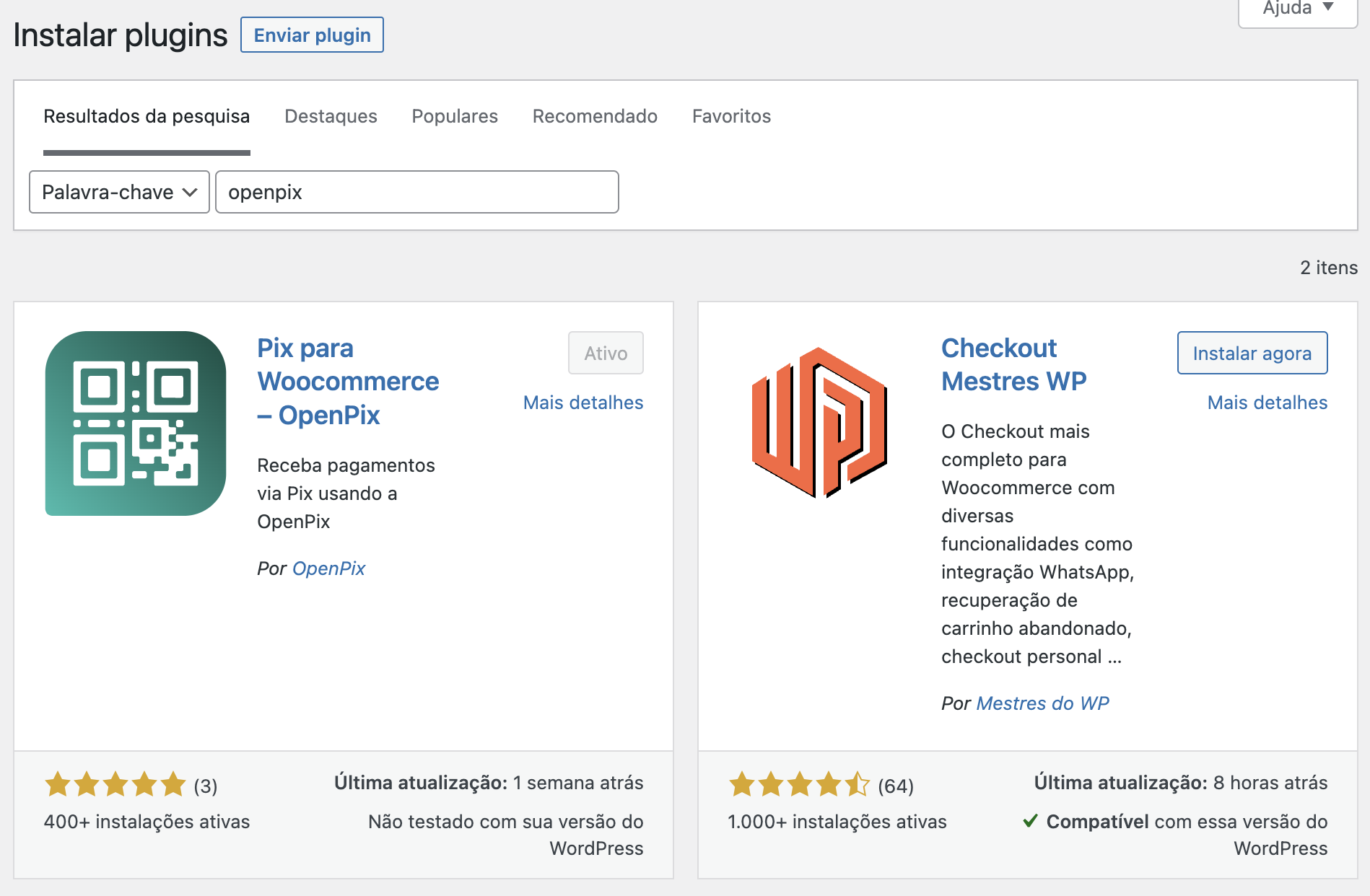Click the star rating of OpenPix plugin
Screen dimensions: 1370x896
[x=115, y=784]
